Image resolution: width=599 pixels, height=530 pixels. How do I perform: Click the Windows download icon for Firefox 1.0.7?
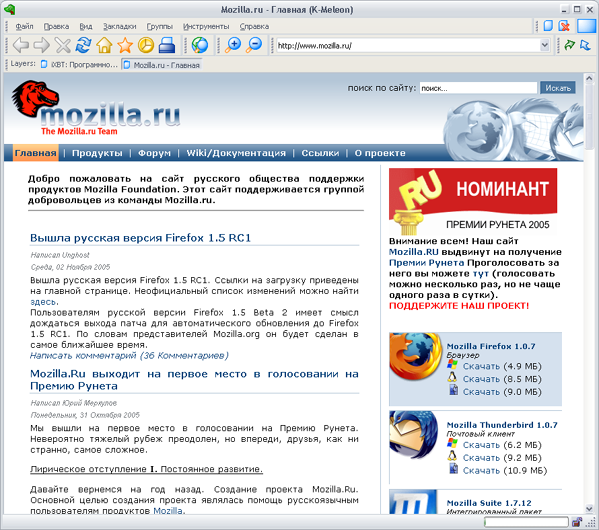[x=452, y=365]
